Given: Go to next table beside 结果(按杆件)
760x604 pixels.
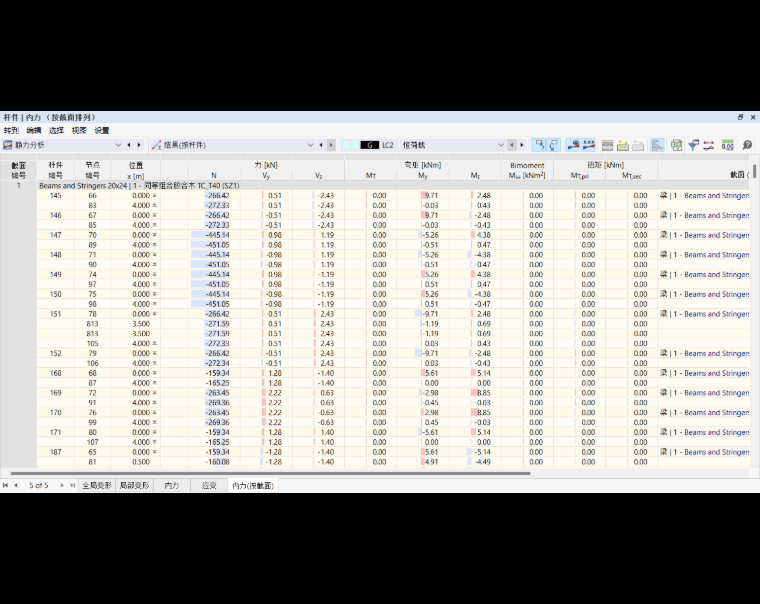Looking at the screenshot, I should coord(332,145).
